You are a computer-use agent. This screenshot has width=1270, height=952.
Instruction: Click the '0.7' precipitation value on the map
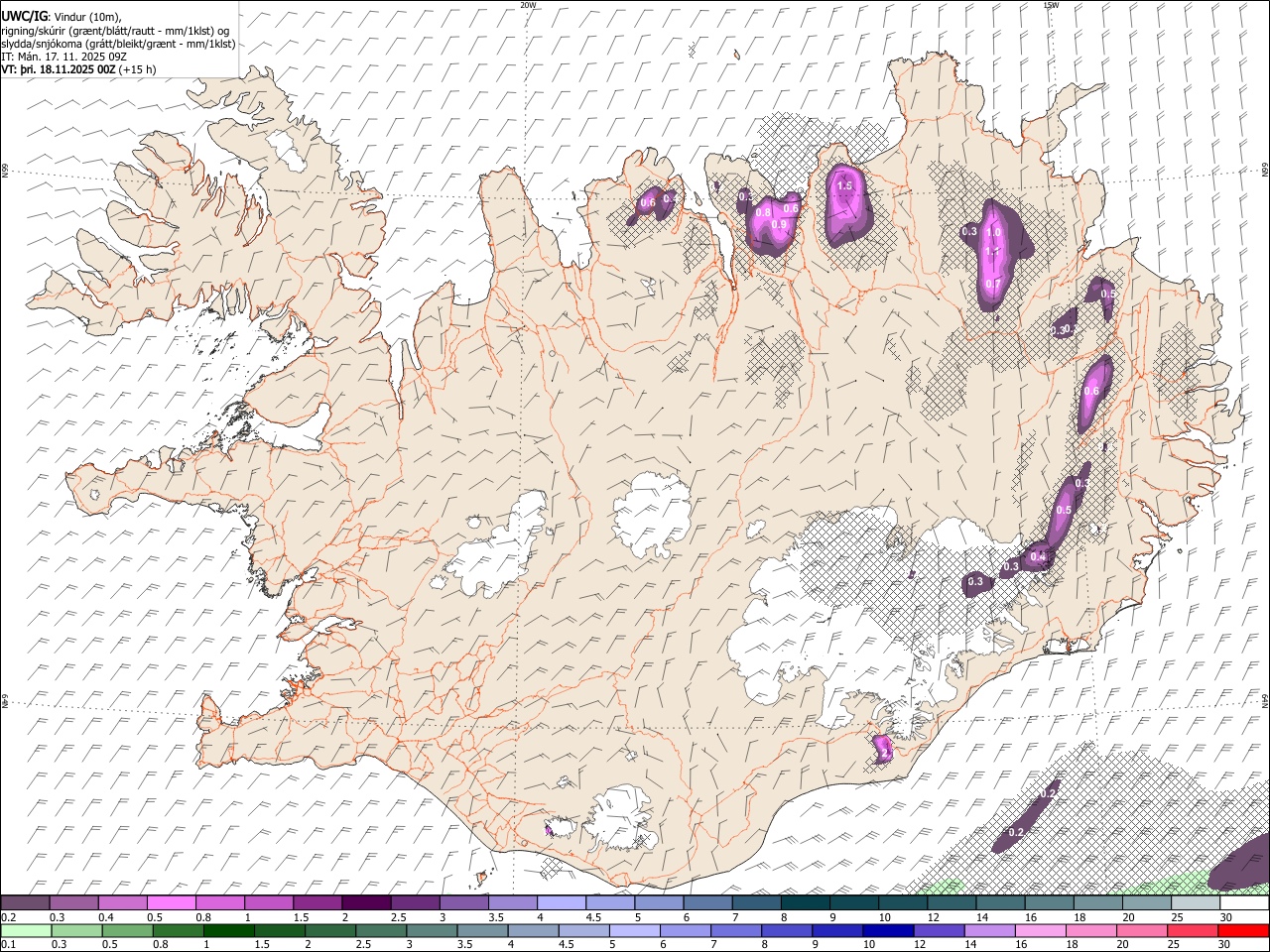(x=993, y=285)
